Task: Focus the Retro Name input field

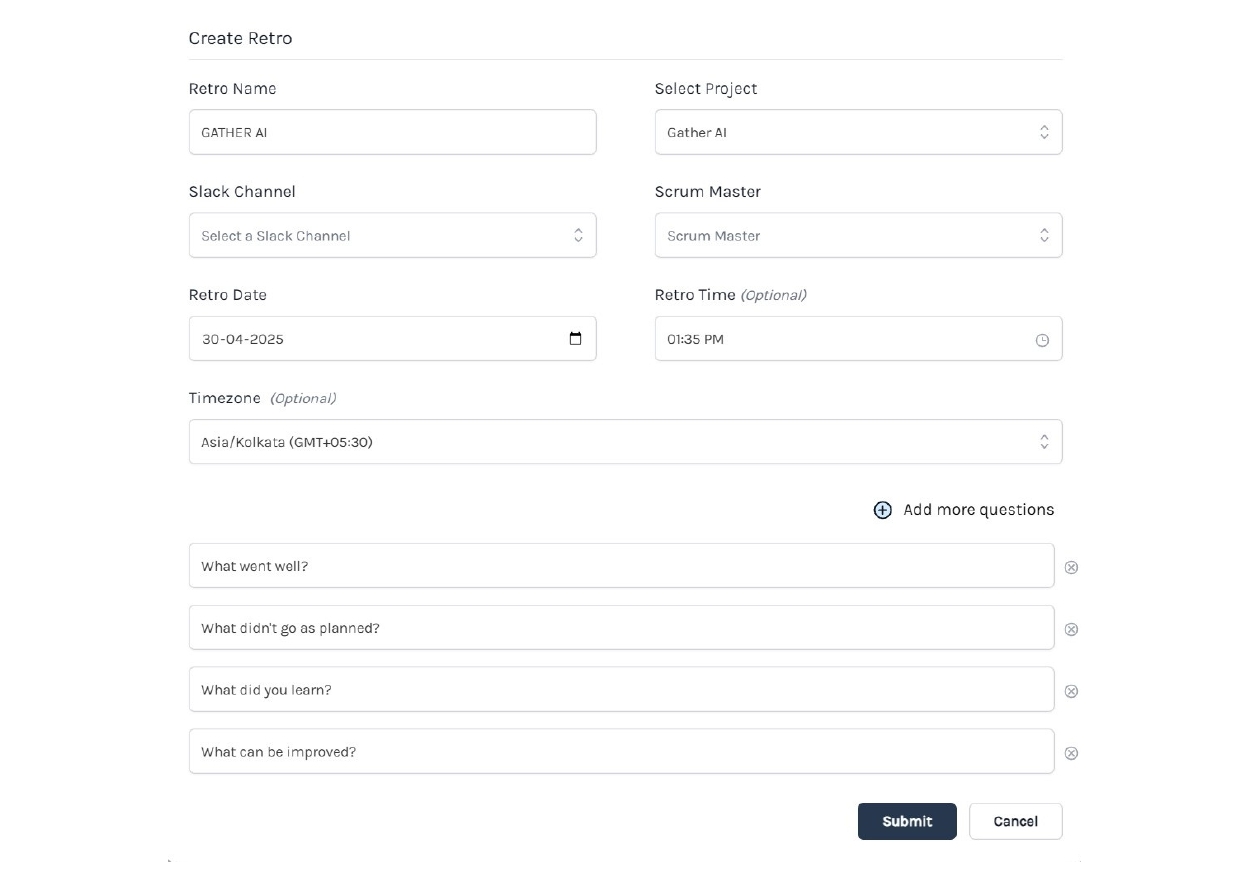Action: tap(392, 132)
